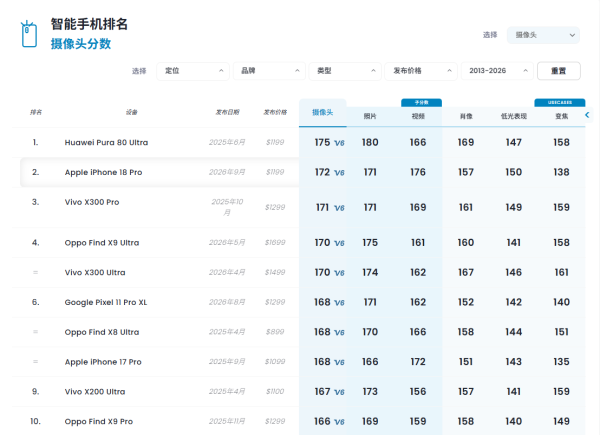Screen dimensions: 600x435
Task: Open Vivo X300 Ultra device link
Action: [95, 272]
